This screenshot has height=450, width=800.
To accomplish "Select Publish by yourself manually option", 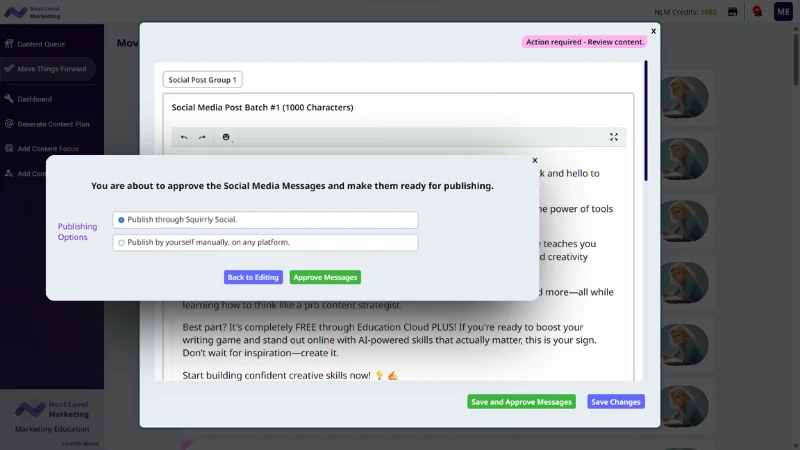I will (x=121, y=242).
